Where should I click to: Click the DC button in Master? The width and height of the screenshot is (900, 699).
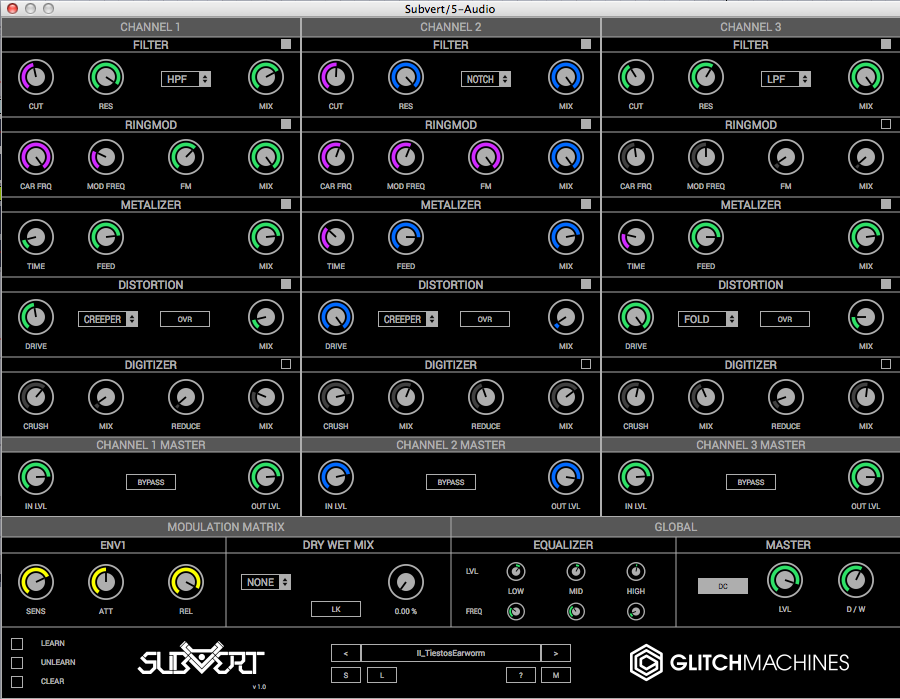722,586
